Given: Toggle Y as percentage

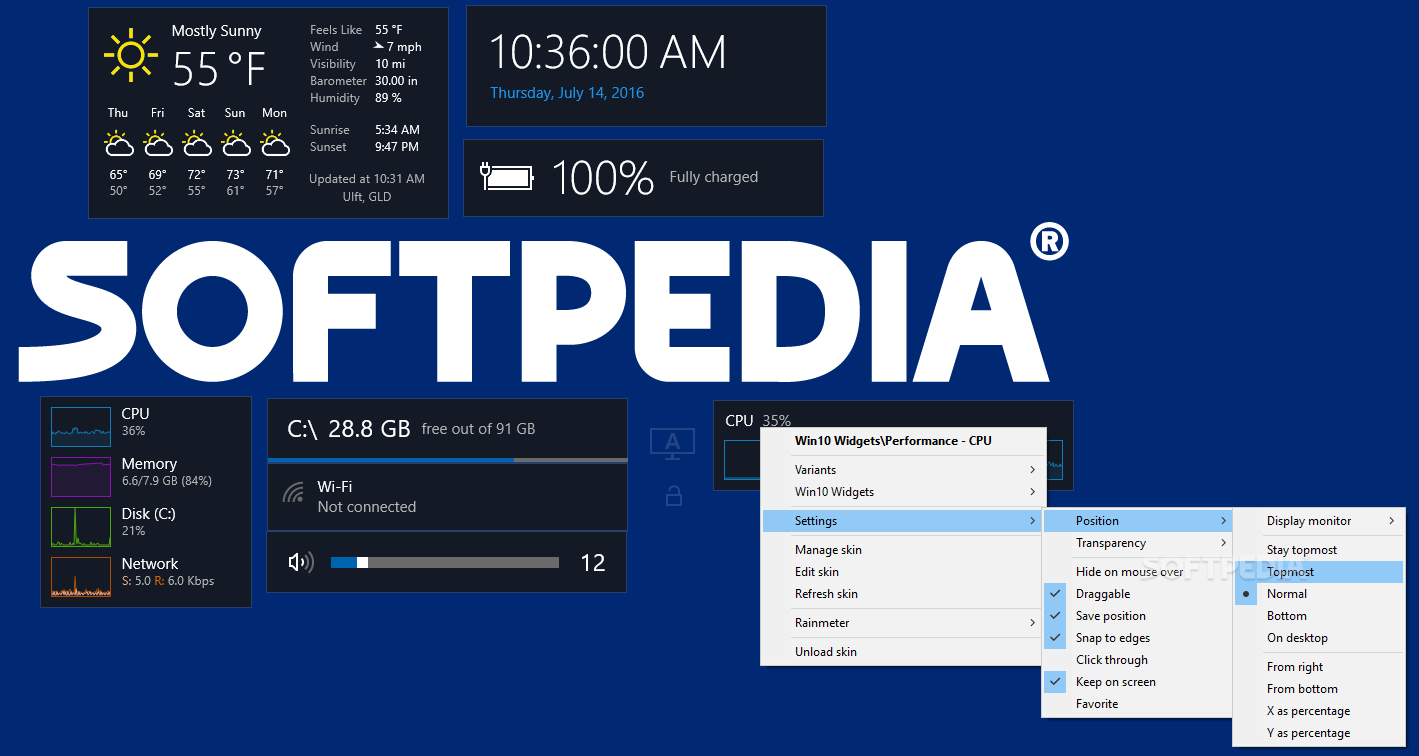Looking at the screenshot, I should click(1319, 733).
